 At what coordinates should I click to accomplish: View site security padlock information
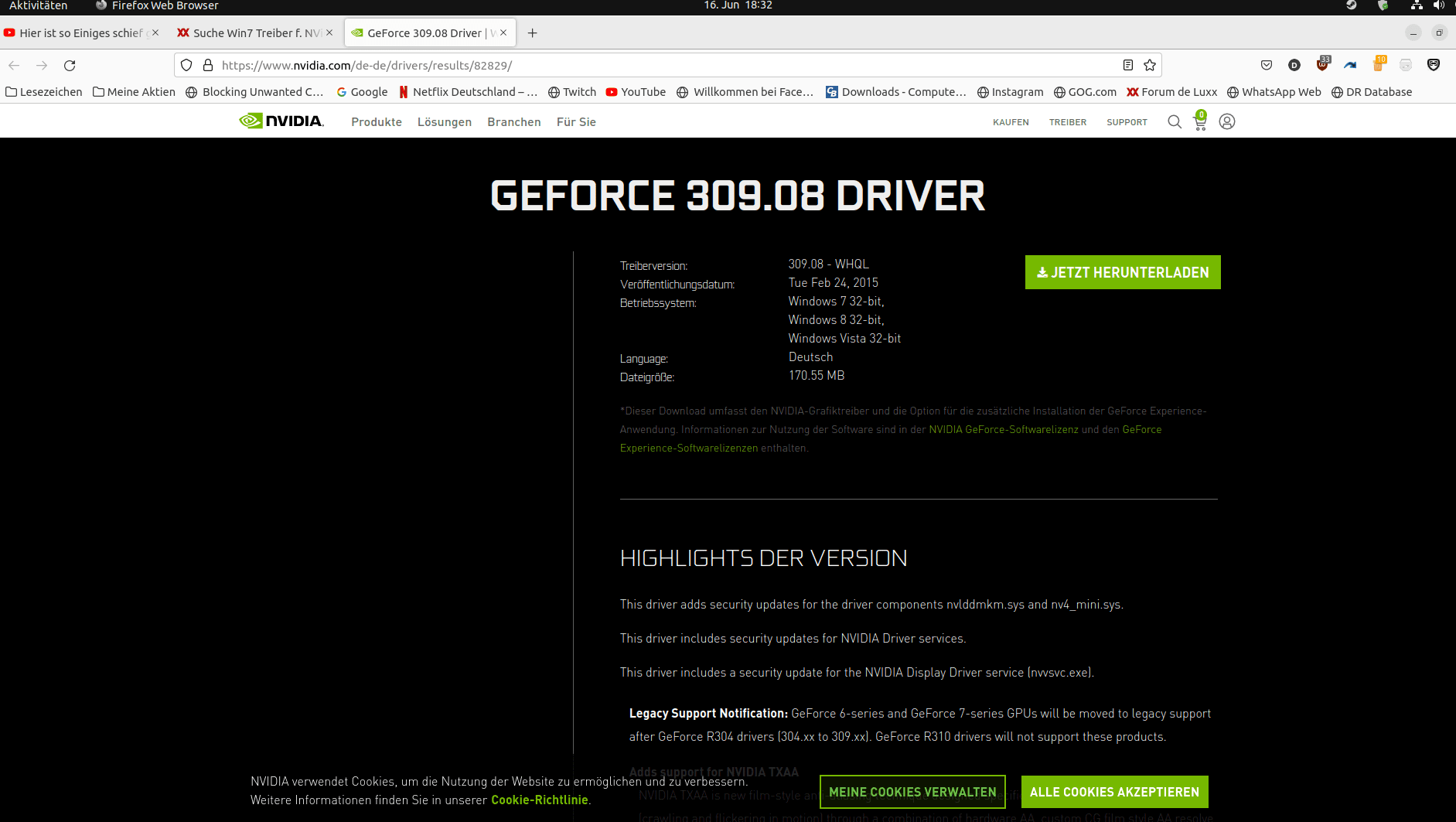point(208,66)
